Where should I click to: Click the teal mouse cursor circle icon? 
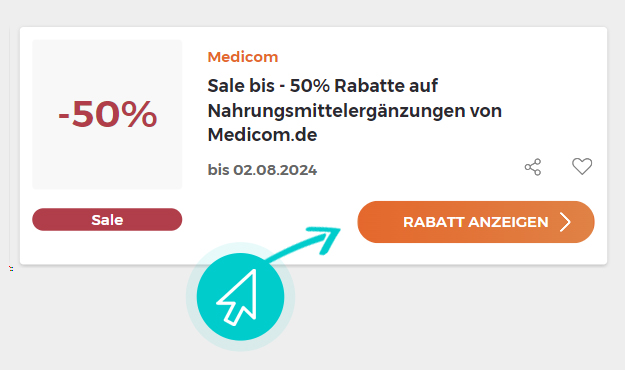tap(240, 297)
